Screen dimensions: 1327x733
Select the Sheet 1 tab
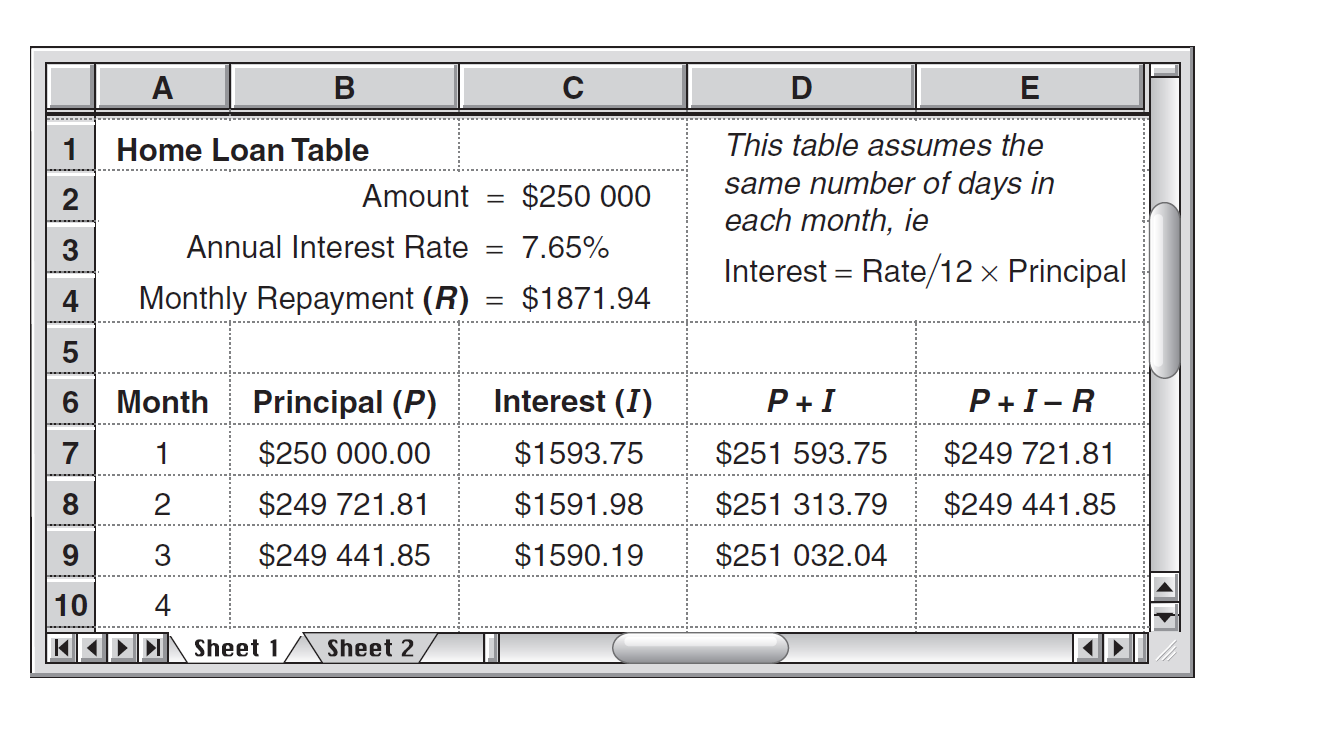(236, 648)
